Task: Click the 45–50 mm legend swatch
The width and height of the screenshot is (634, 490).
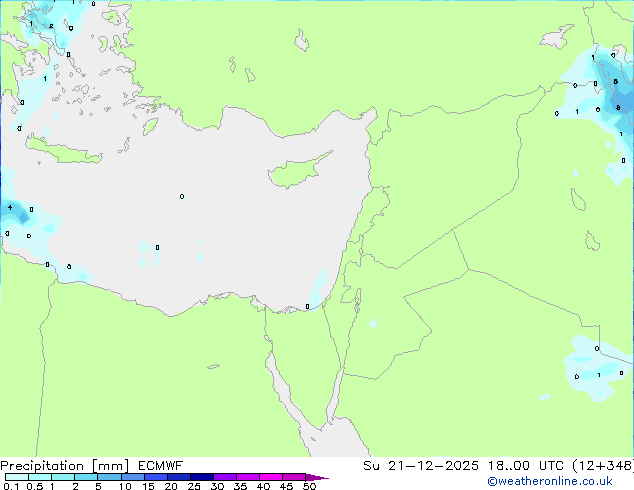Action: (x=294, y=477)
